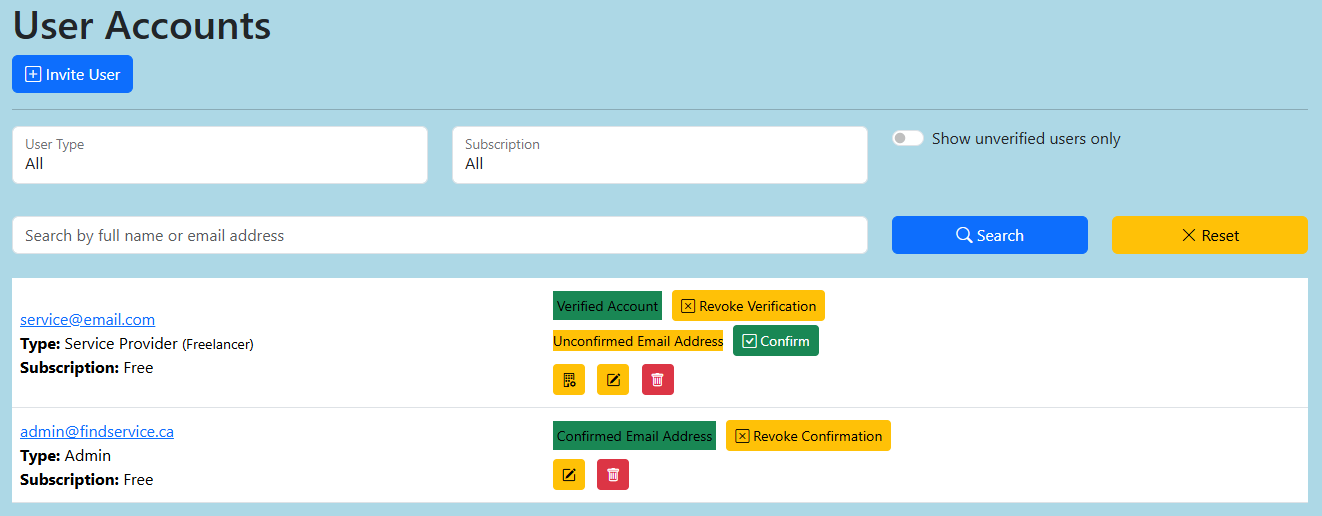Click the Confirmed Email Address badge
Screen dimensions: 1322x516
[634, 436]
